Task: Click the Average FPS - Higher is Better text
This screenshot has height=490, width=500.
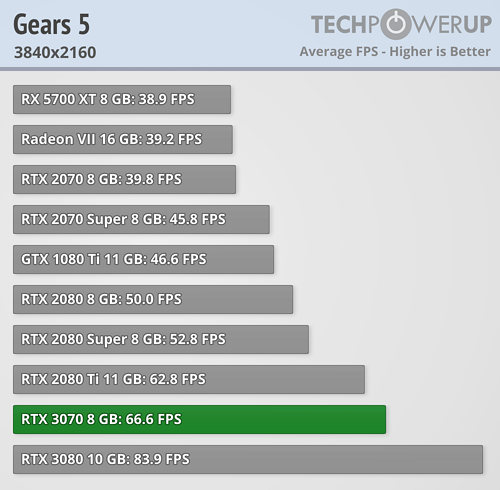Action: tap(395, 52)
